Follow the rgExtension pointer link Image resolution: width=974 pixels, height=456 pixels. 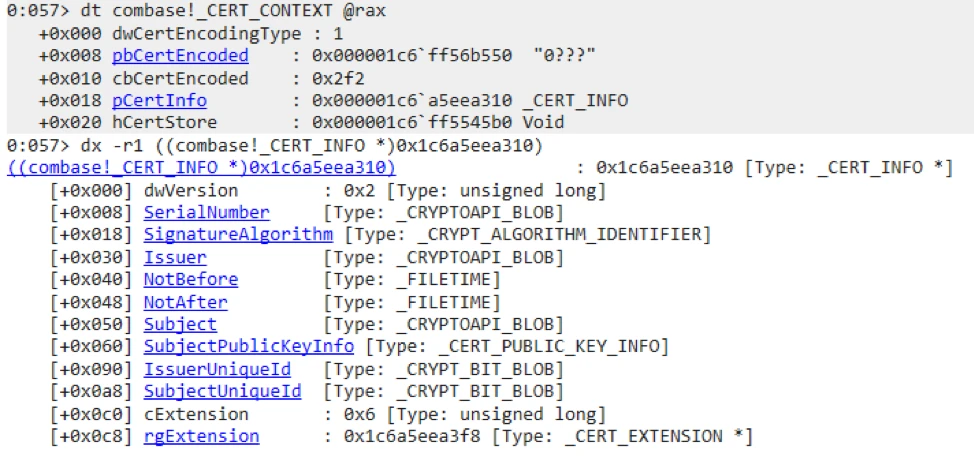[201, 436]
